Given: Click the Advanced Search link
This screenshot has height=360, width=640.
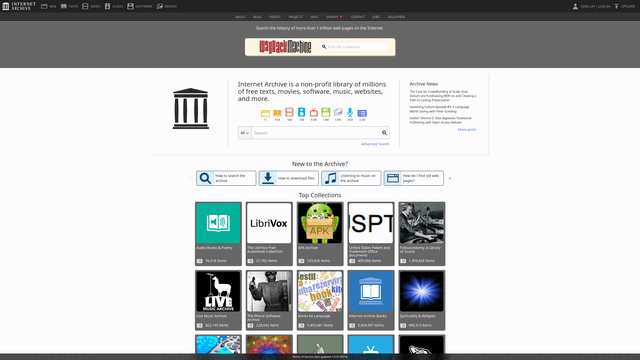Looking at the screenshot, I should pos(375,144).
